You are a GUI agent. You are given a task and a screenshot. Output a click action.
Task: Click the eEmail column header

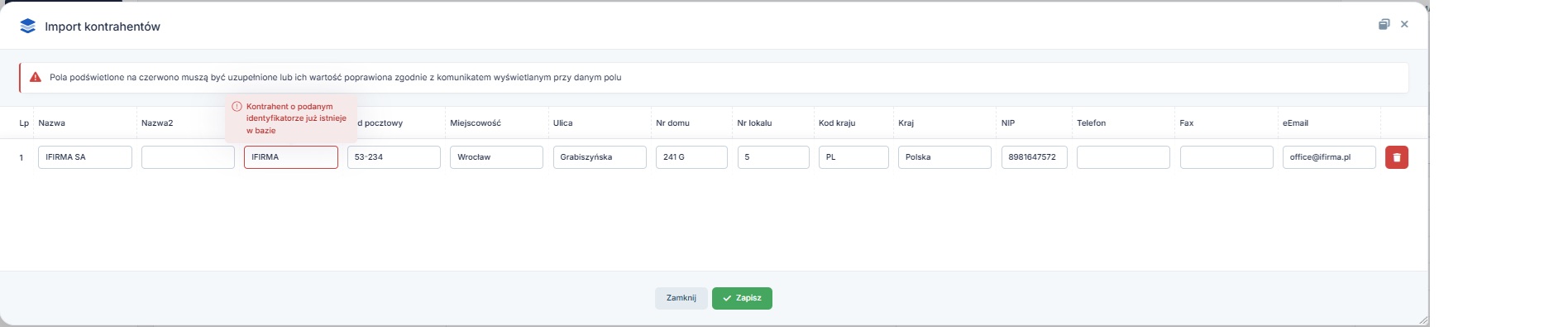tap(1295, 123)
